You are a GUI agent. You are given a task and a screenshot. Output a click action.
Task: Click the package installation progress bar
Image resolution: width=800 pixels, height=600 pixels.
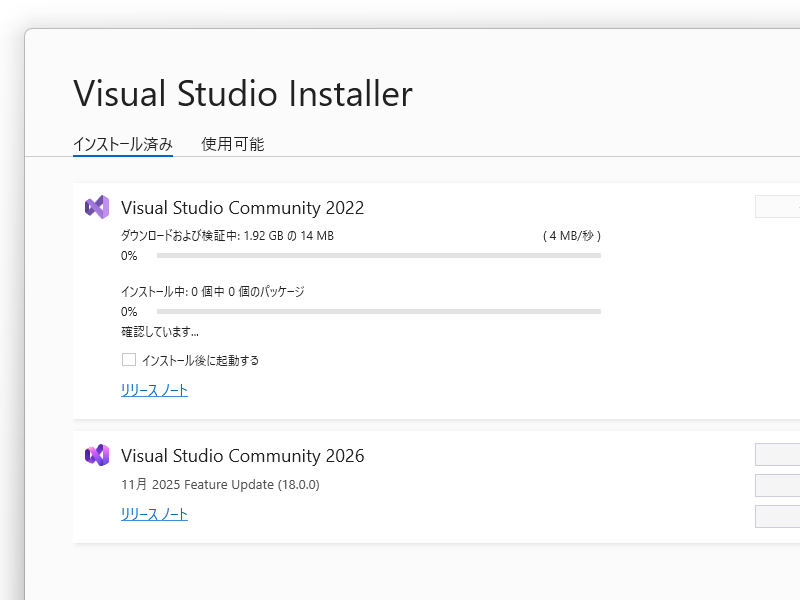tap(378, 311)
